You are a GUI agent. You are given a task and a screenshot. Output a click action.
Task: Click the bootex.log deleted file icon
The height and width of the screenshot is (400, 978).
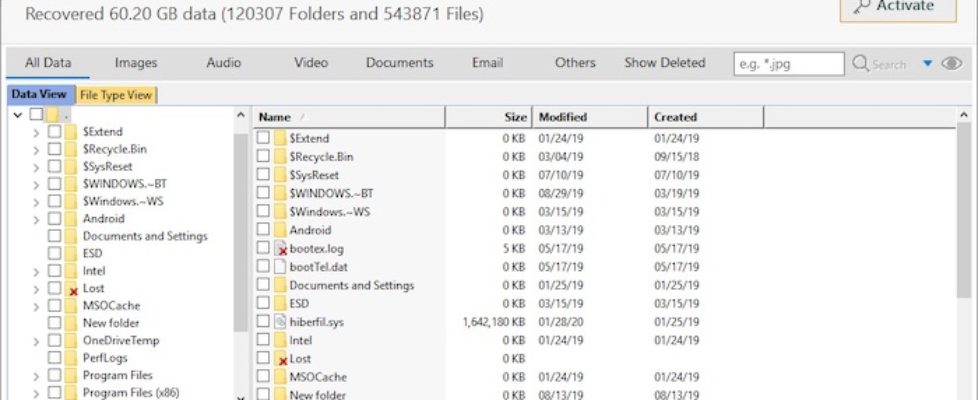click(281, 248)
